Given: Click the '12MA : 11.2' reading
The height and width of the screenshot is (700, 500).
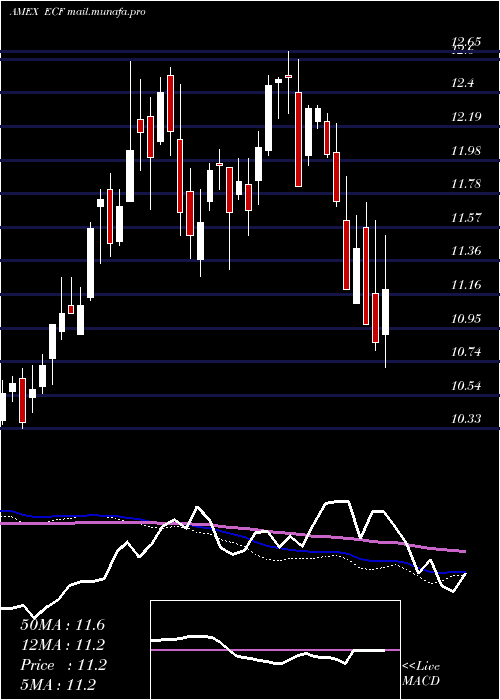Looking at the screenshot, I should (x=62, y=645).
